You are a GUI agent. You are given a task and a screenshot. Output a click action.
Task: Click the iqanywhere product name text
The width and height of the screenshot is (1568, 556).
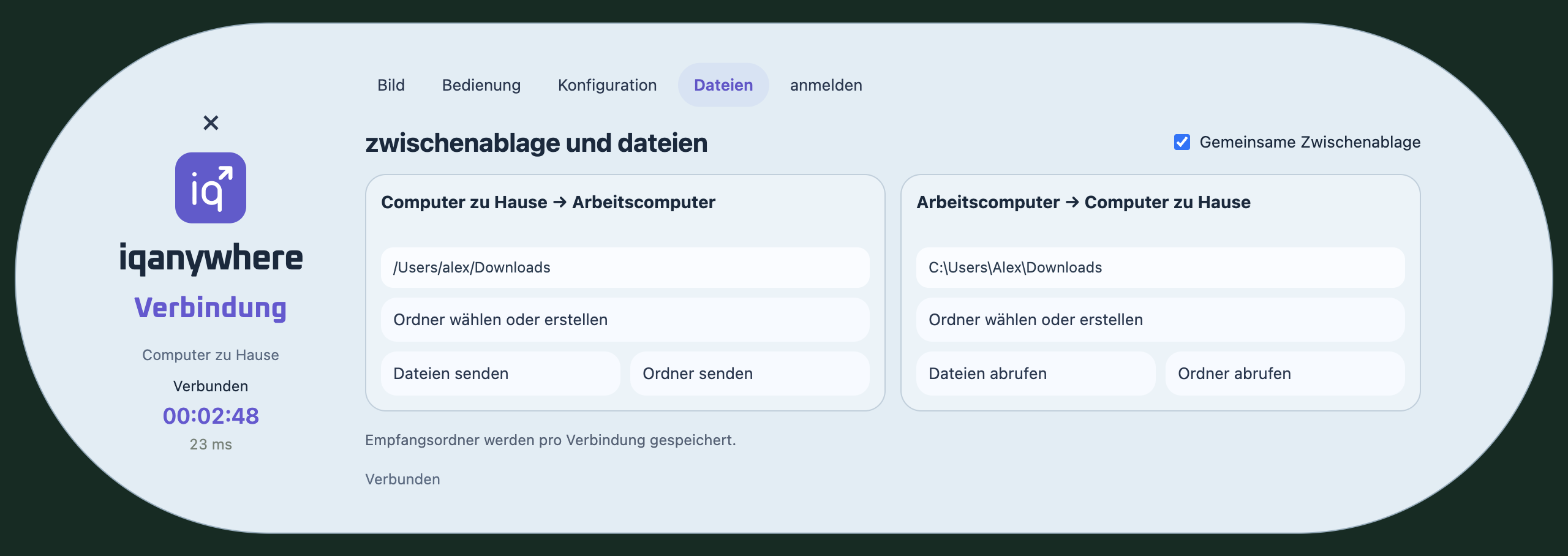211,258
